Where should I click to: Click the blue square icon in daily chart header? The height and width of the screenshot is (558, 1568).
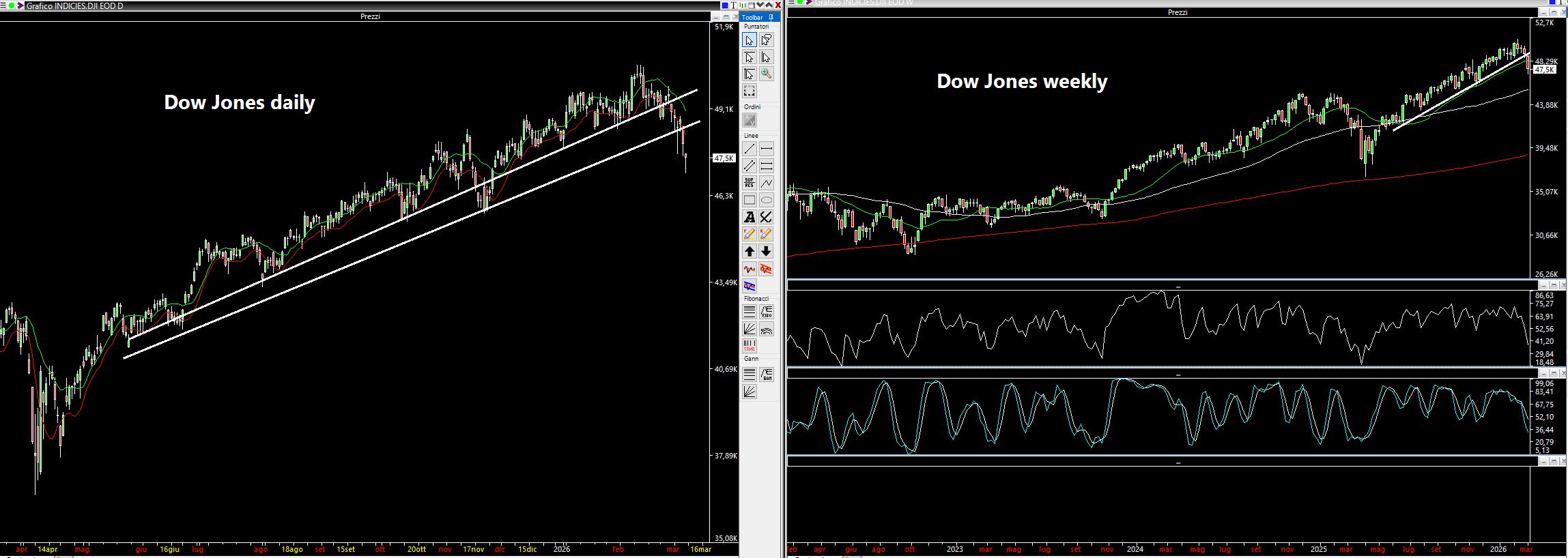pyautogui.click(x=725, y=5)
